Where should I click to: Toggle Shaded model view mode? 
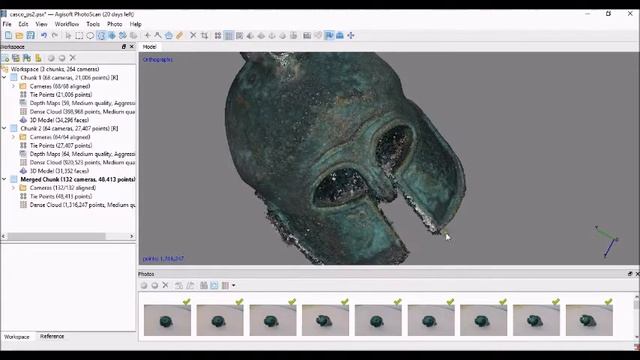[x=250, y=36]
